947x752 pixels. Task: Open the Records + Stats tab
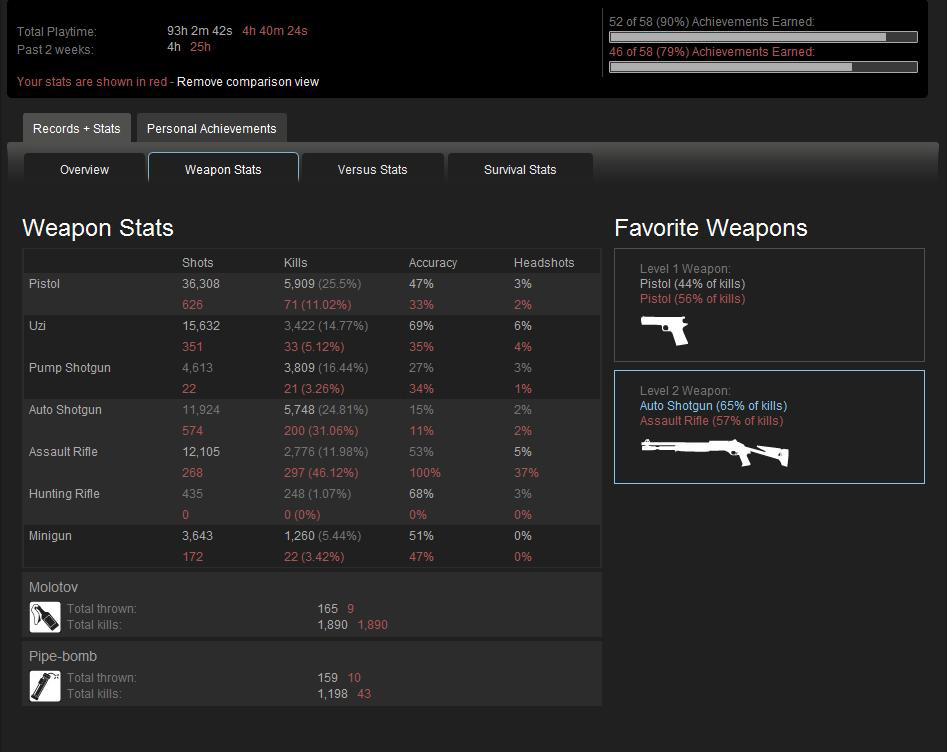(77, 128)
